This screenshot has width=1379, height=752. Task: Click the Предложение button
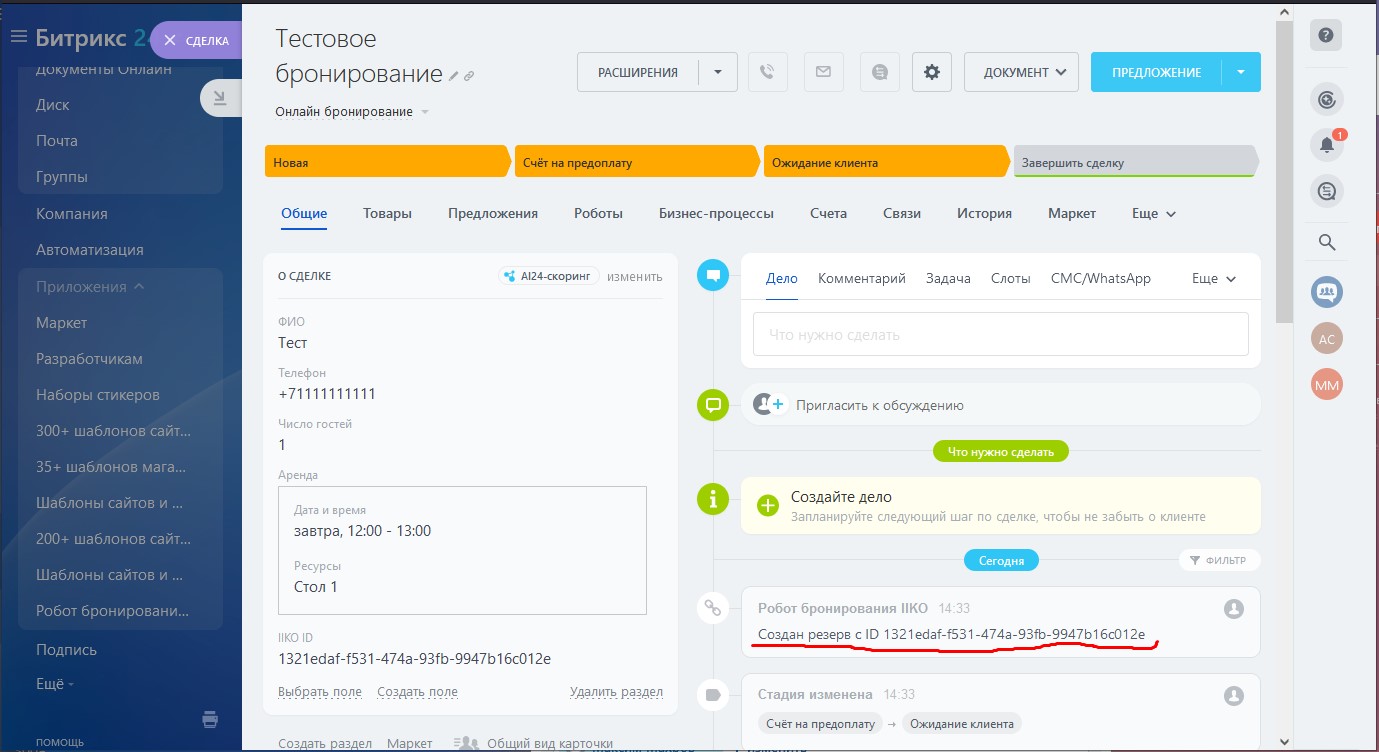click(1155, 72)
